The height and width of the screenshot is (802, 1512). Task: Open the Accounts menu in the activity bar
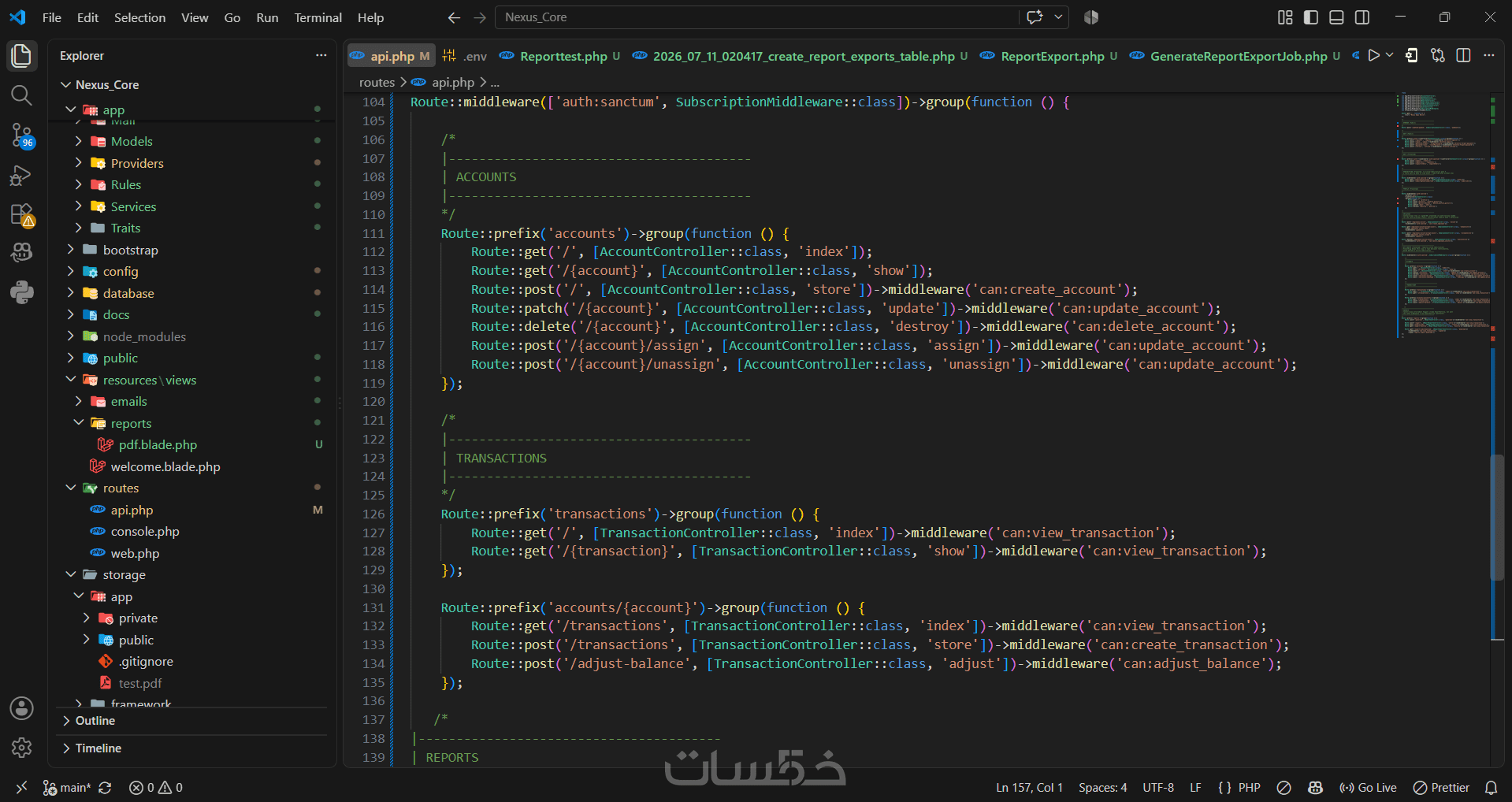click(x=21, y=708)
